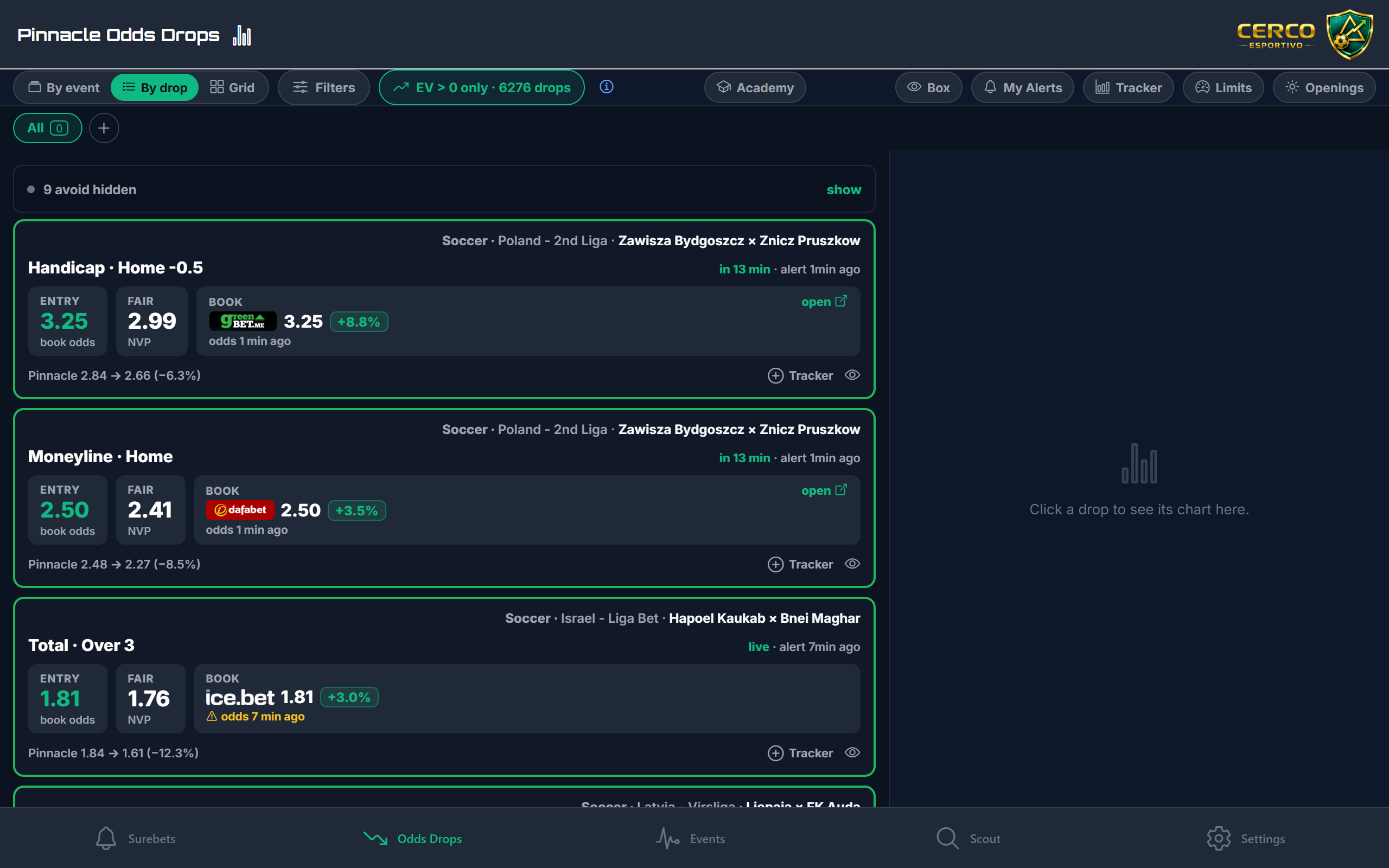Viewport: 1389px width, 868px height.
Task: Select the Total · Over 3 drop title
Action: click(x=81, y=645)
